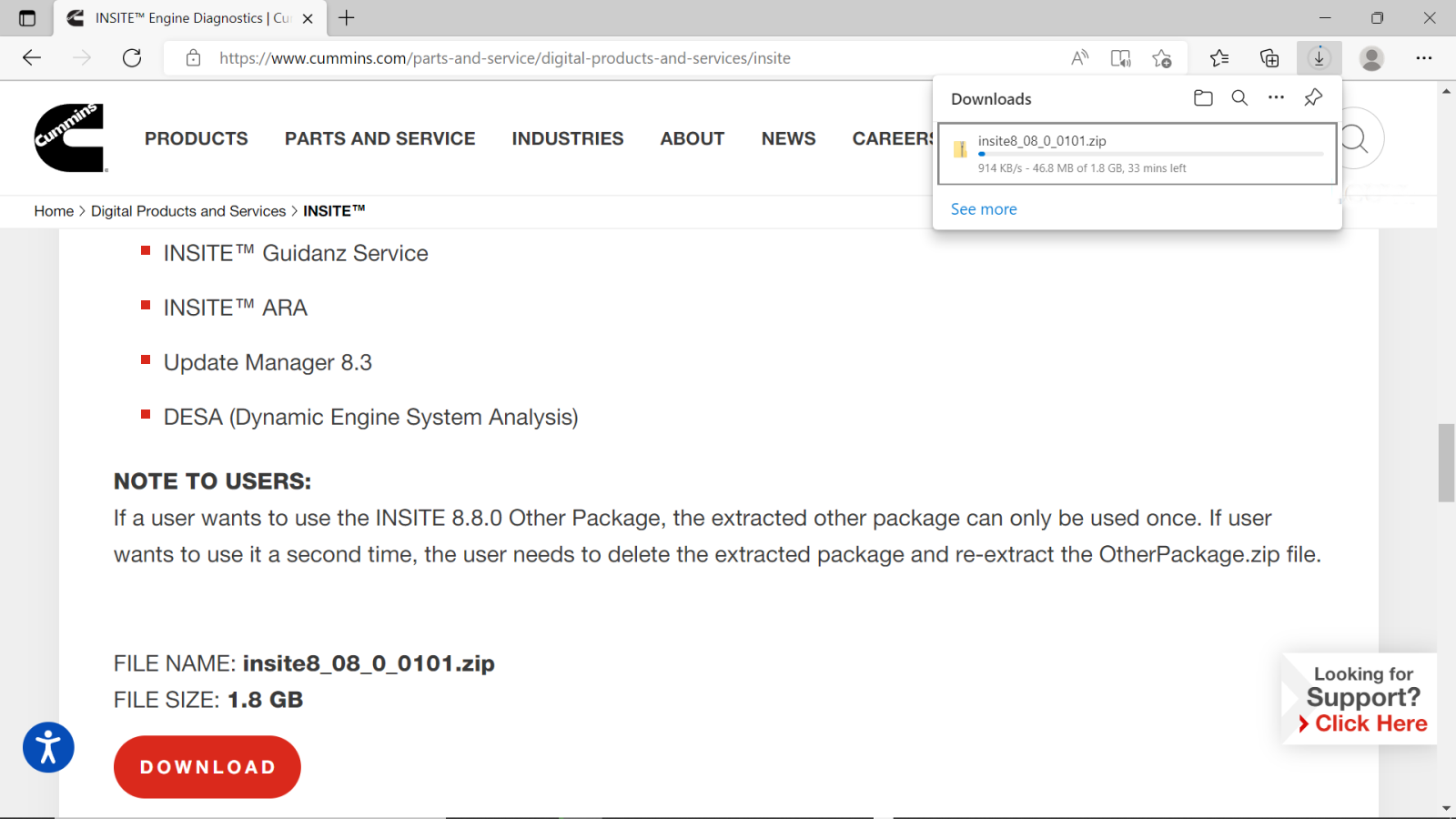This screenshot has width=1456, height=819.
Task: Click the NOTE TO USERS heading
Action: (212, 481)
